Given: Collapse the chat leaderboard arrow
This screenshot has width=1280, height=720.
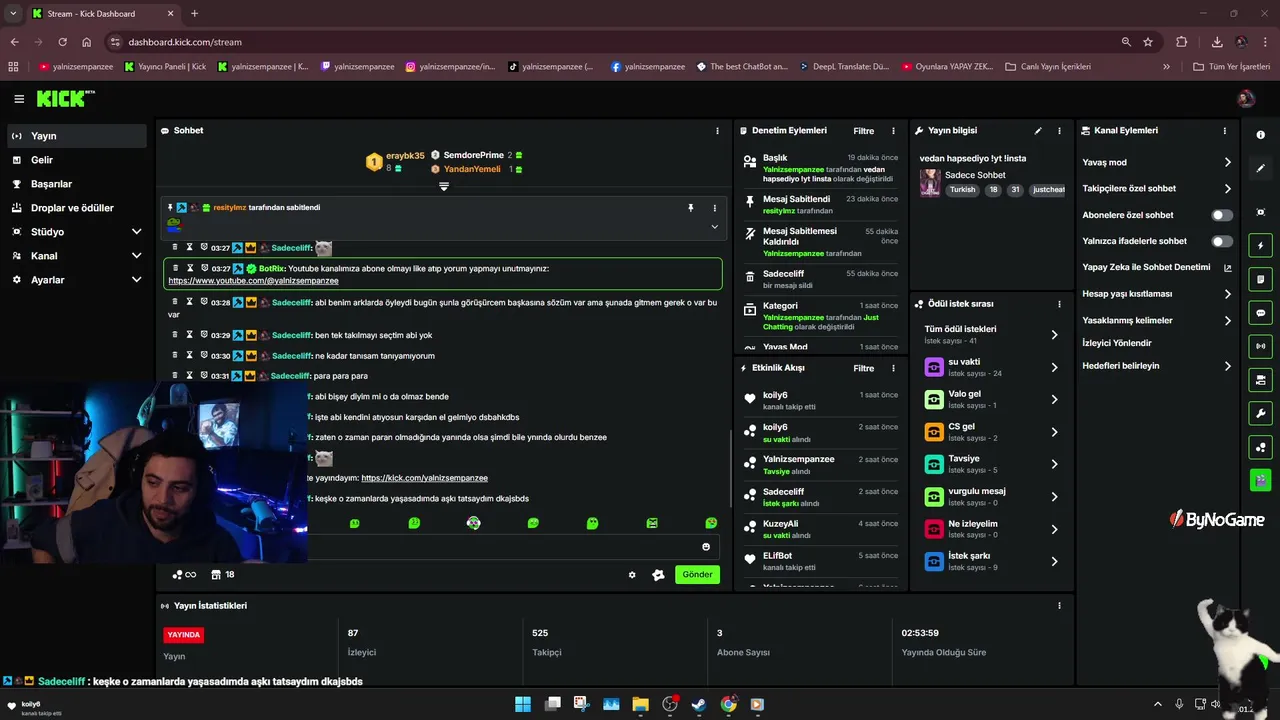Looking at the screenshot, I should 444,186.
